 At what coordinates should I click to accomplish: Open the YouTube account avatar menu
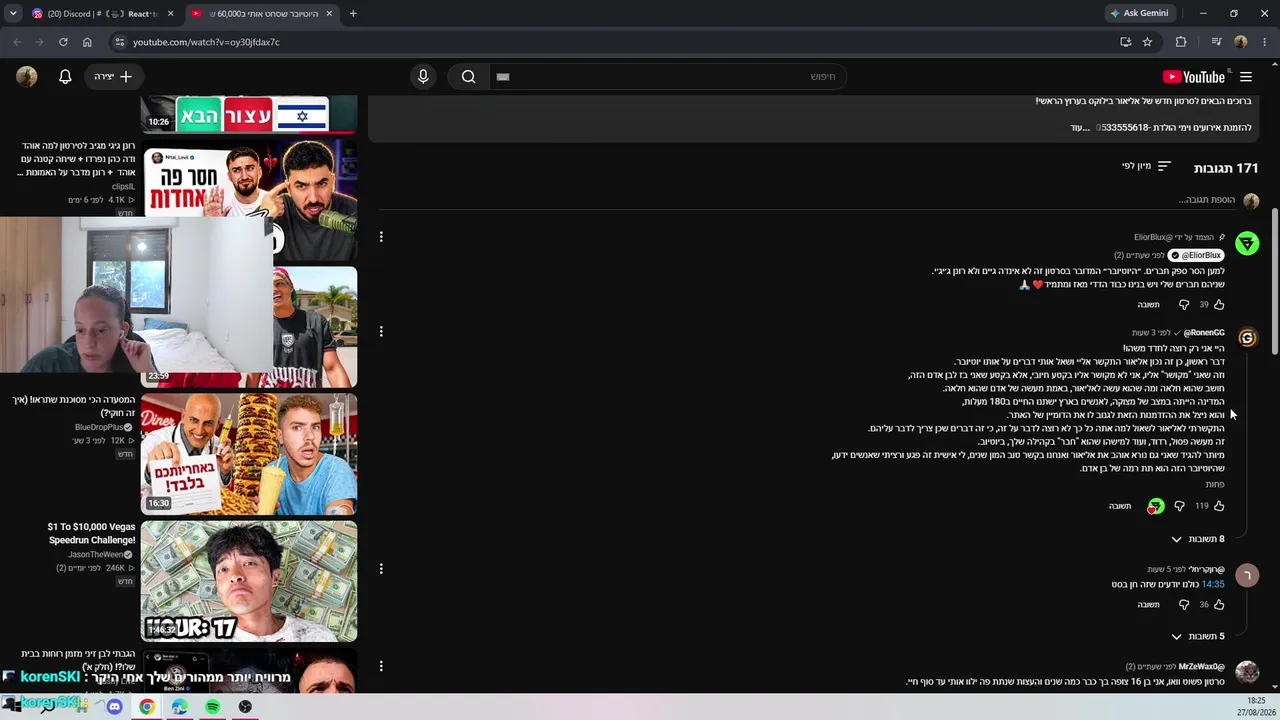[x=27, y=77]
